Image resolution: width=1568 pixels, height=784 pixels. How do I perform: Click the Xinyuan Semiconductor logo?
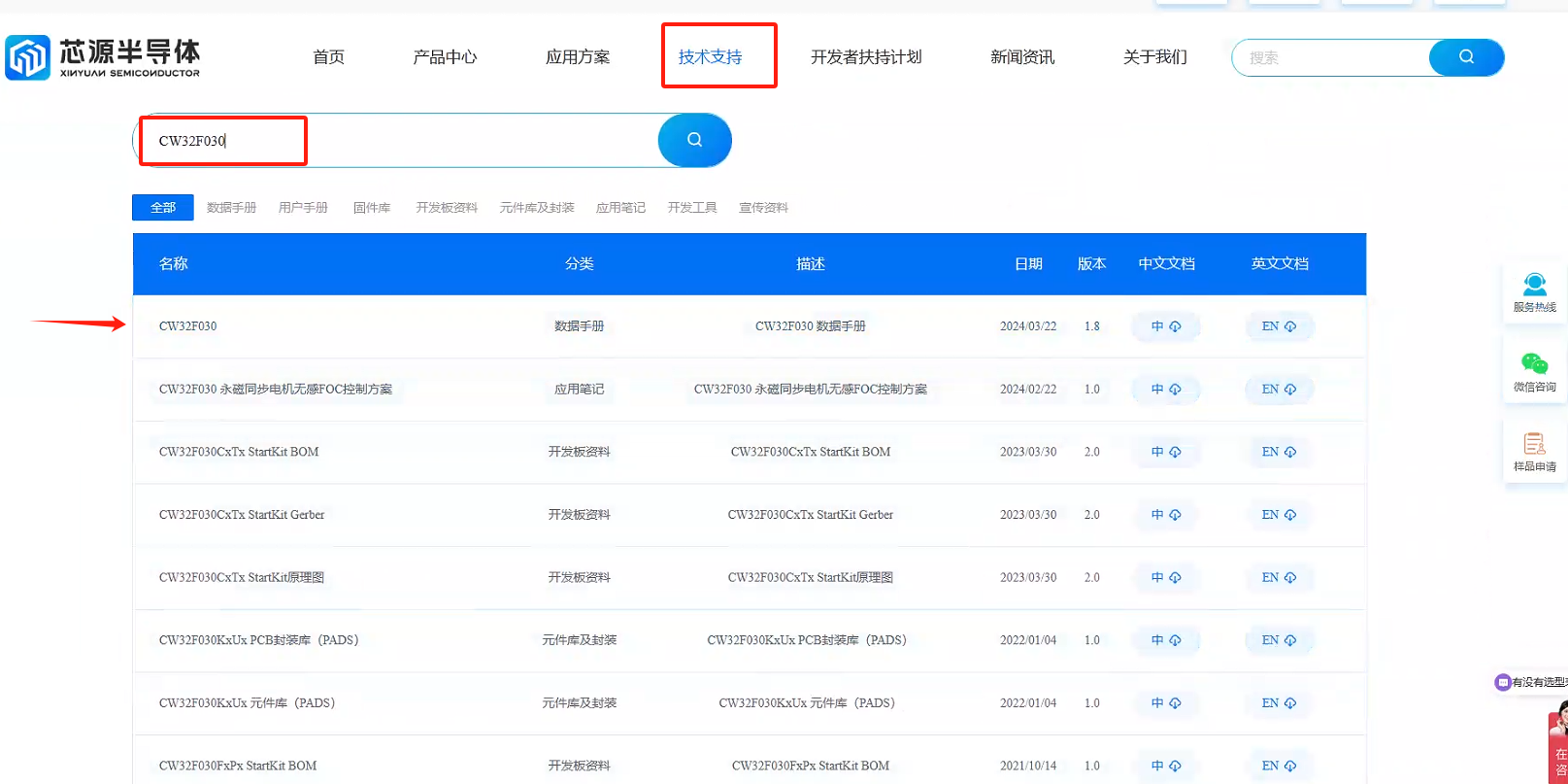(103, 57)
